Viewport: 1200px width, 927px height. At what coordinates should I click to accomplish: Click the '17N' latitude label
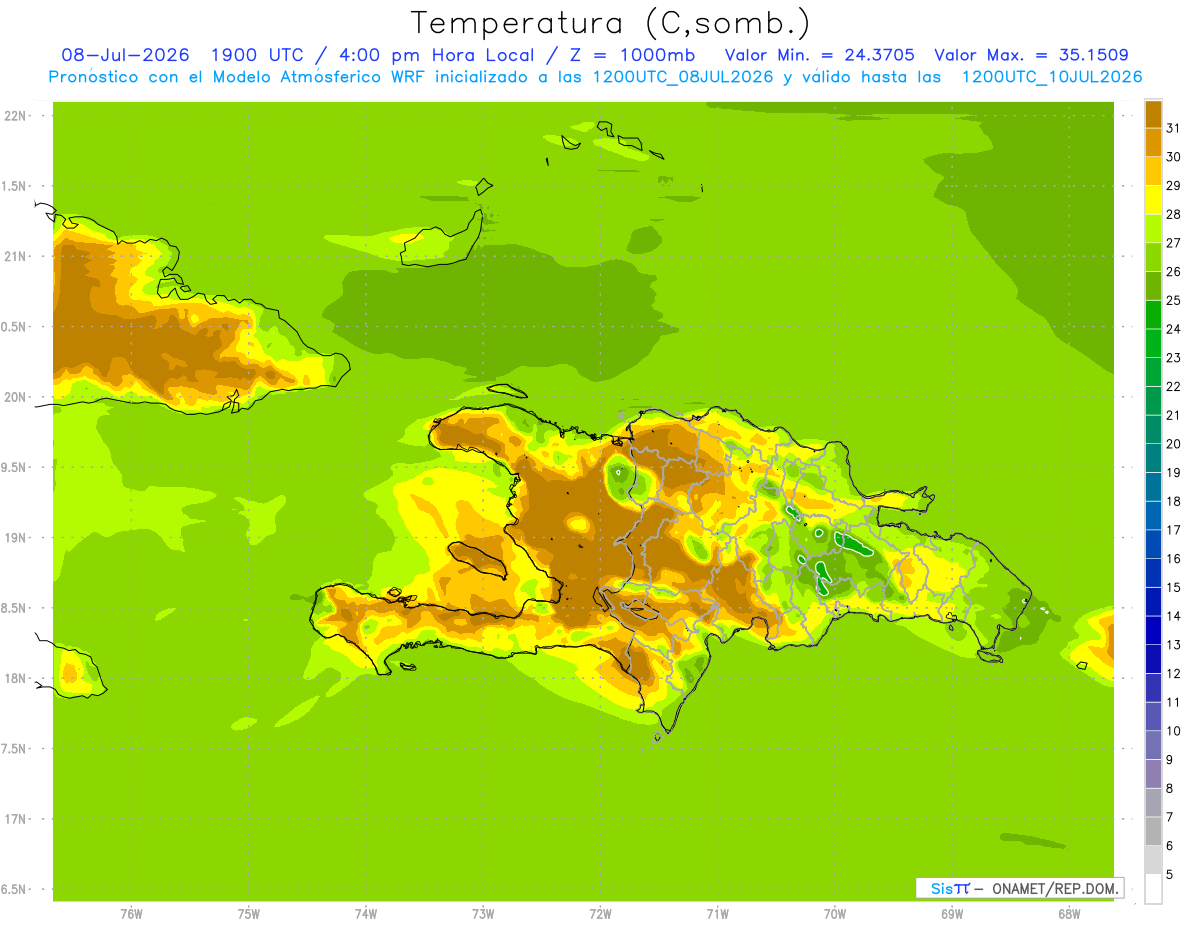(x=16, y=819)
